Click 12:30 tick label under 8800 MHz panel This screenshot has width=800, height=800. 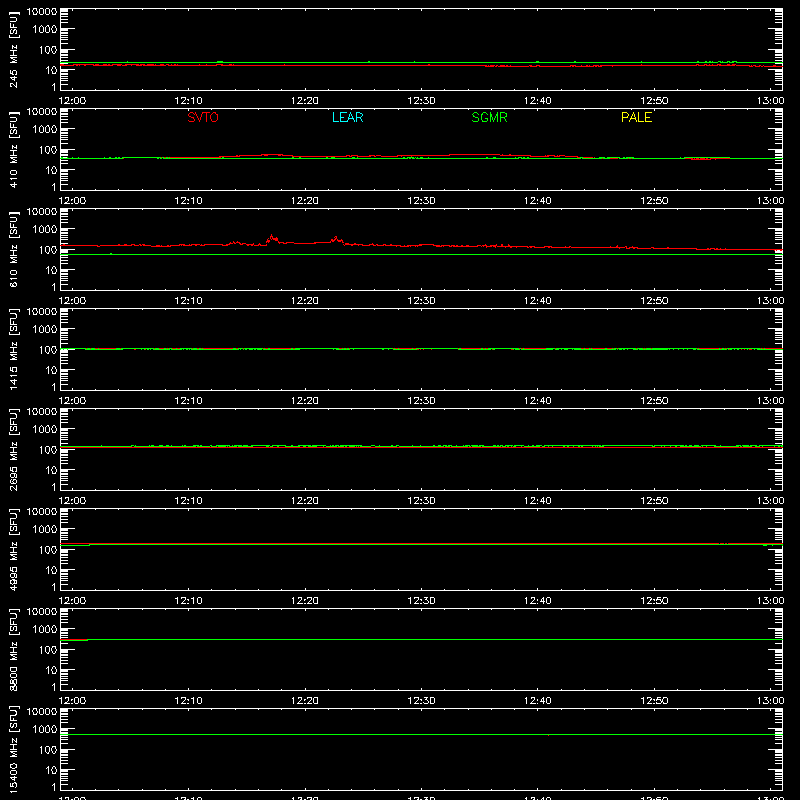[x=421, y=701]
